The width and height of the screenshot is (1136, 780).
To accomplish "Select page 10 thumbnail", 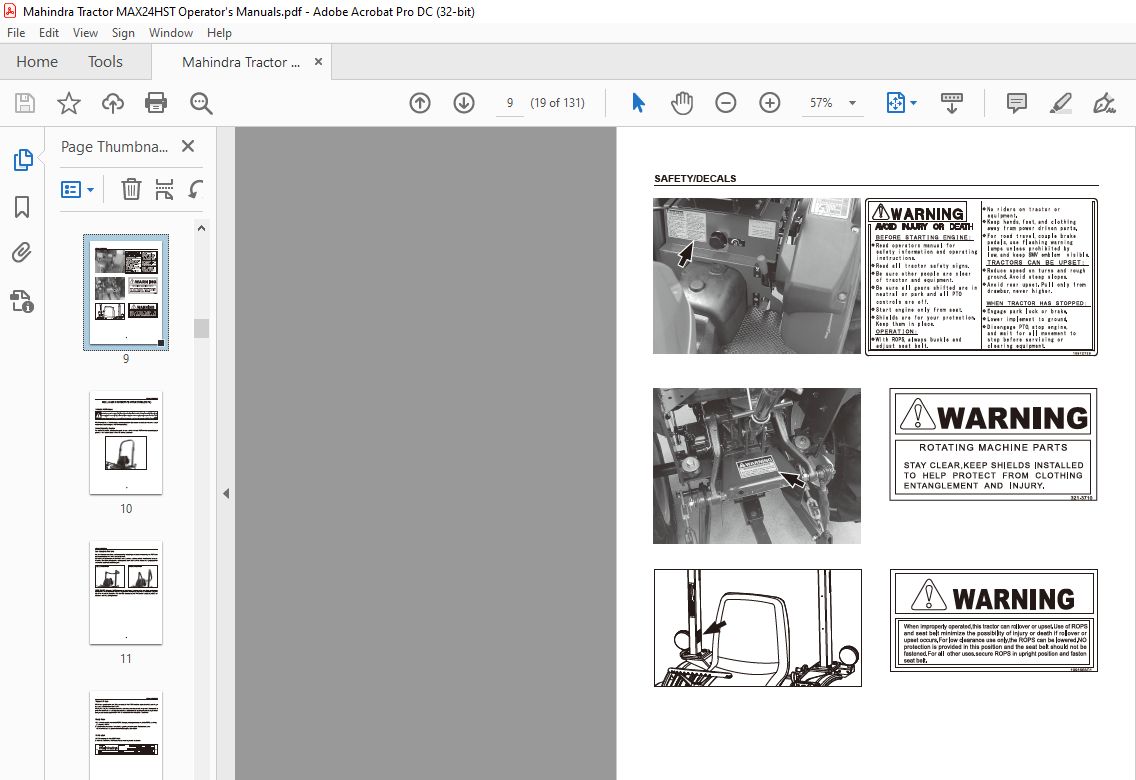I will [x=126, y=443].
